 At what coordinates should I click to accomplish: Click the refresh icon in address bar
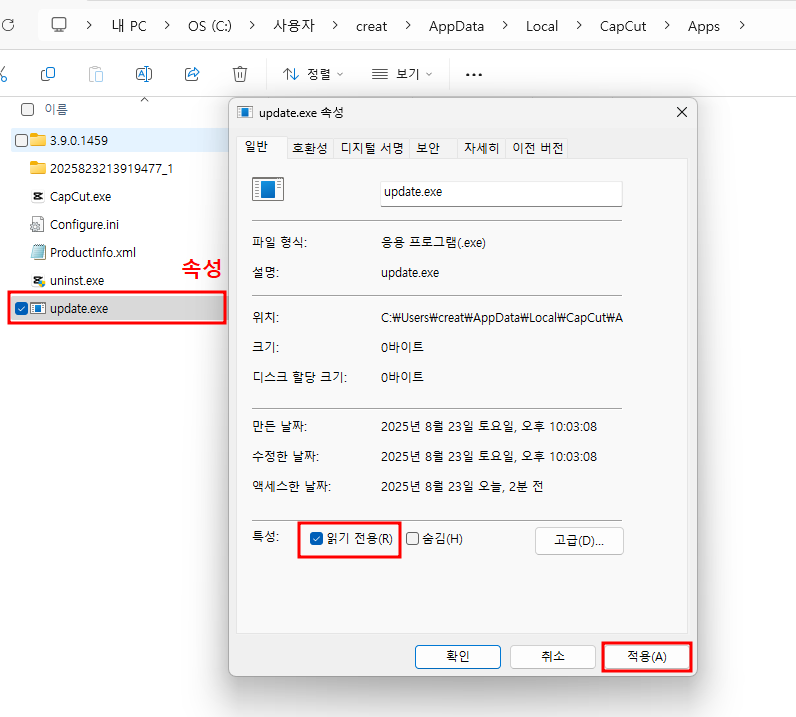coord(8,25)
